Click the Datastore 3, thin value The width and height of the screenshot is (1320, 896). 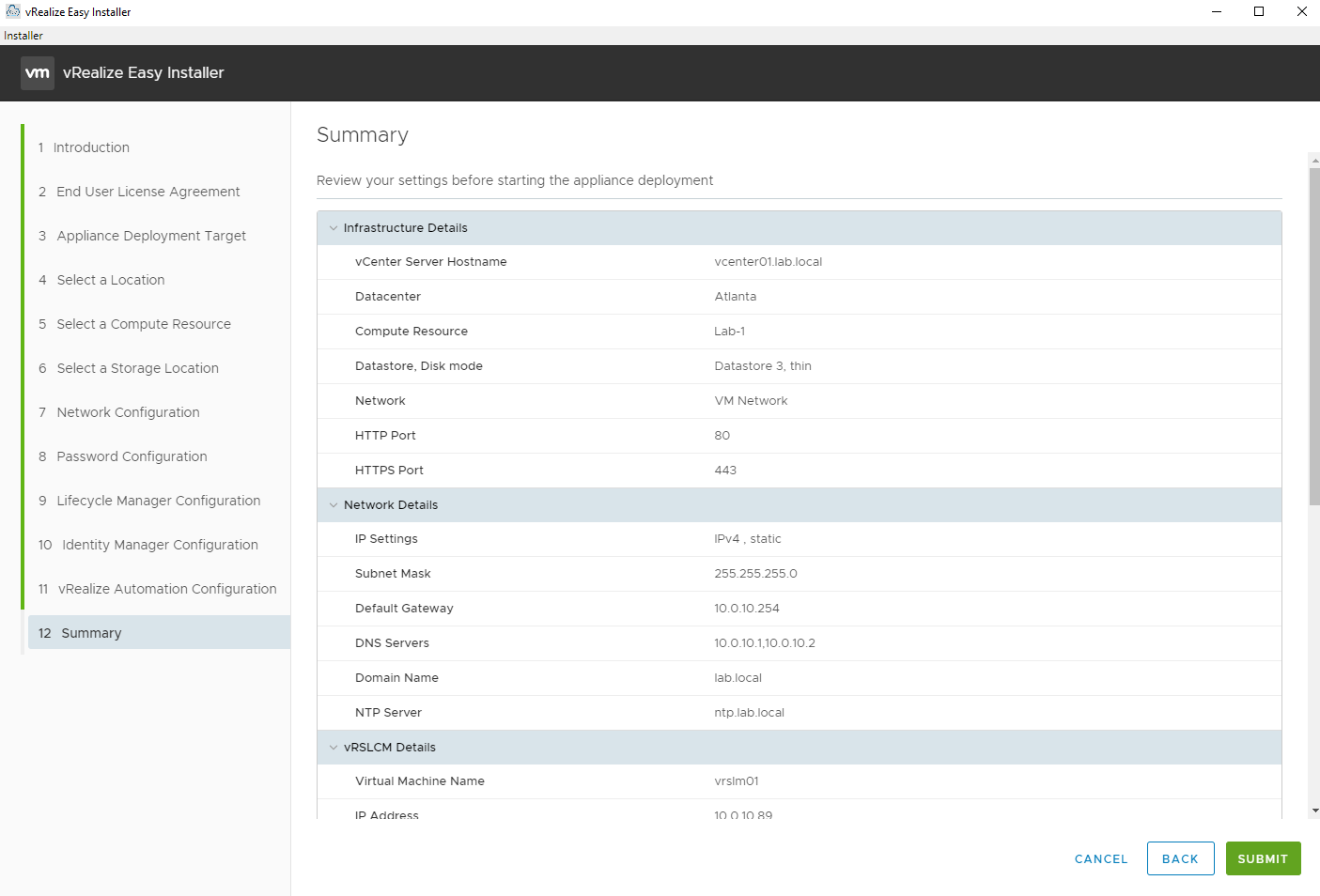pyautogui.click(x=763, y=366)
